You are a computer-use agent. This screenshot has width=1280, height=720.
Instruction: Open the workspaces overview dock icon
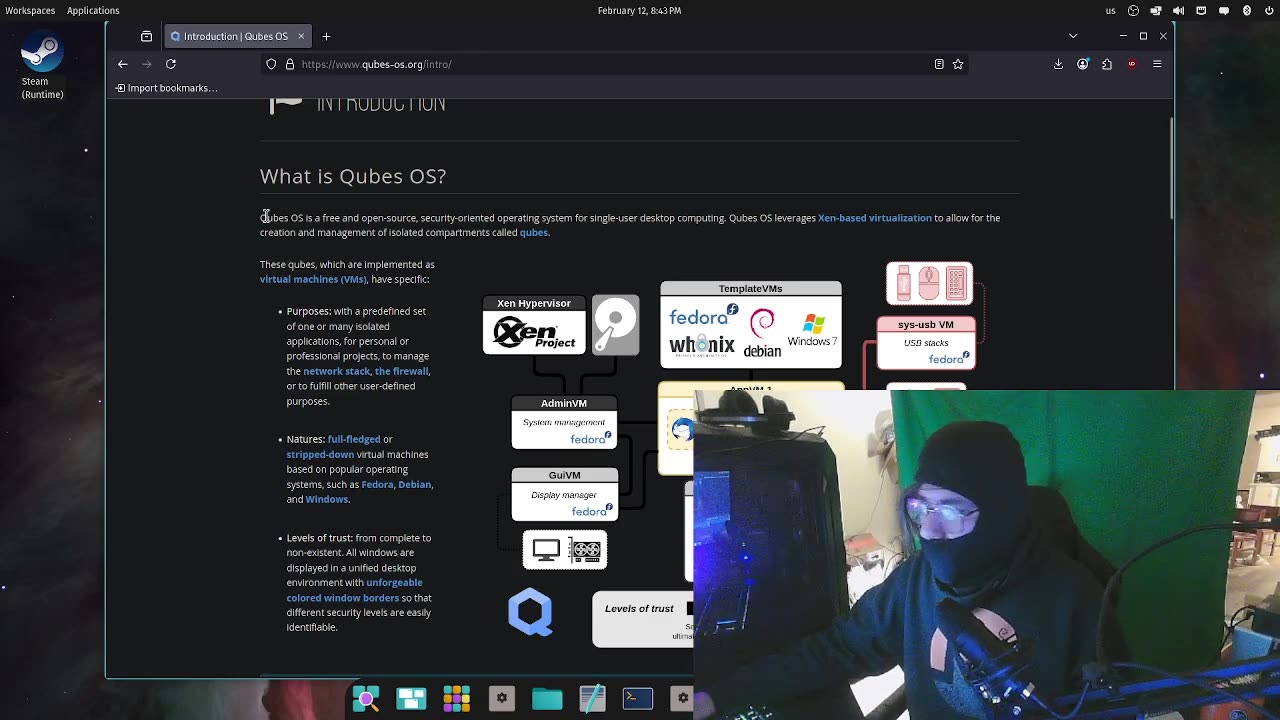[411, 698]
